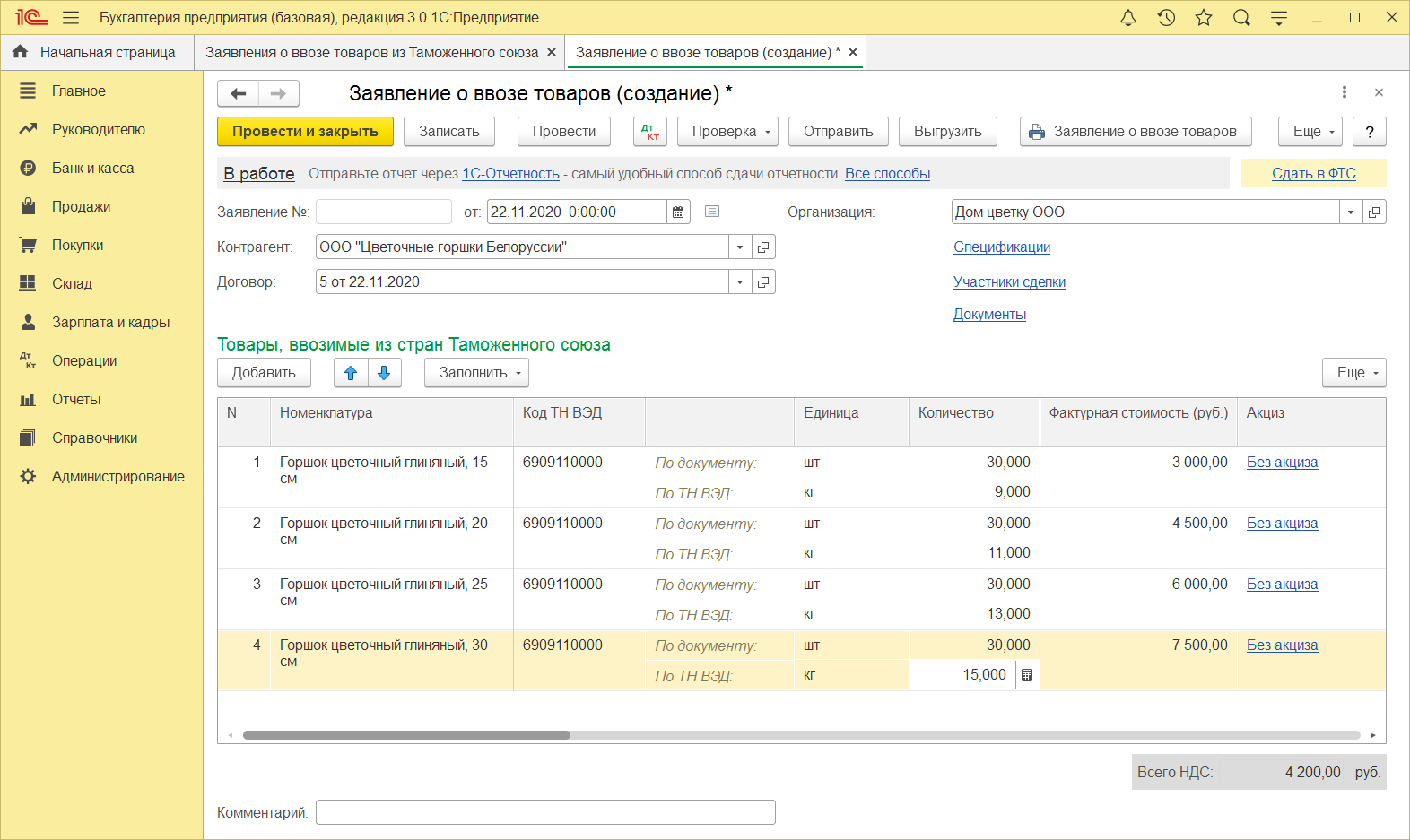
Task: Open Спецификации link
Action: 1002,247
